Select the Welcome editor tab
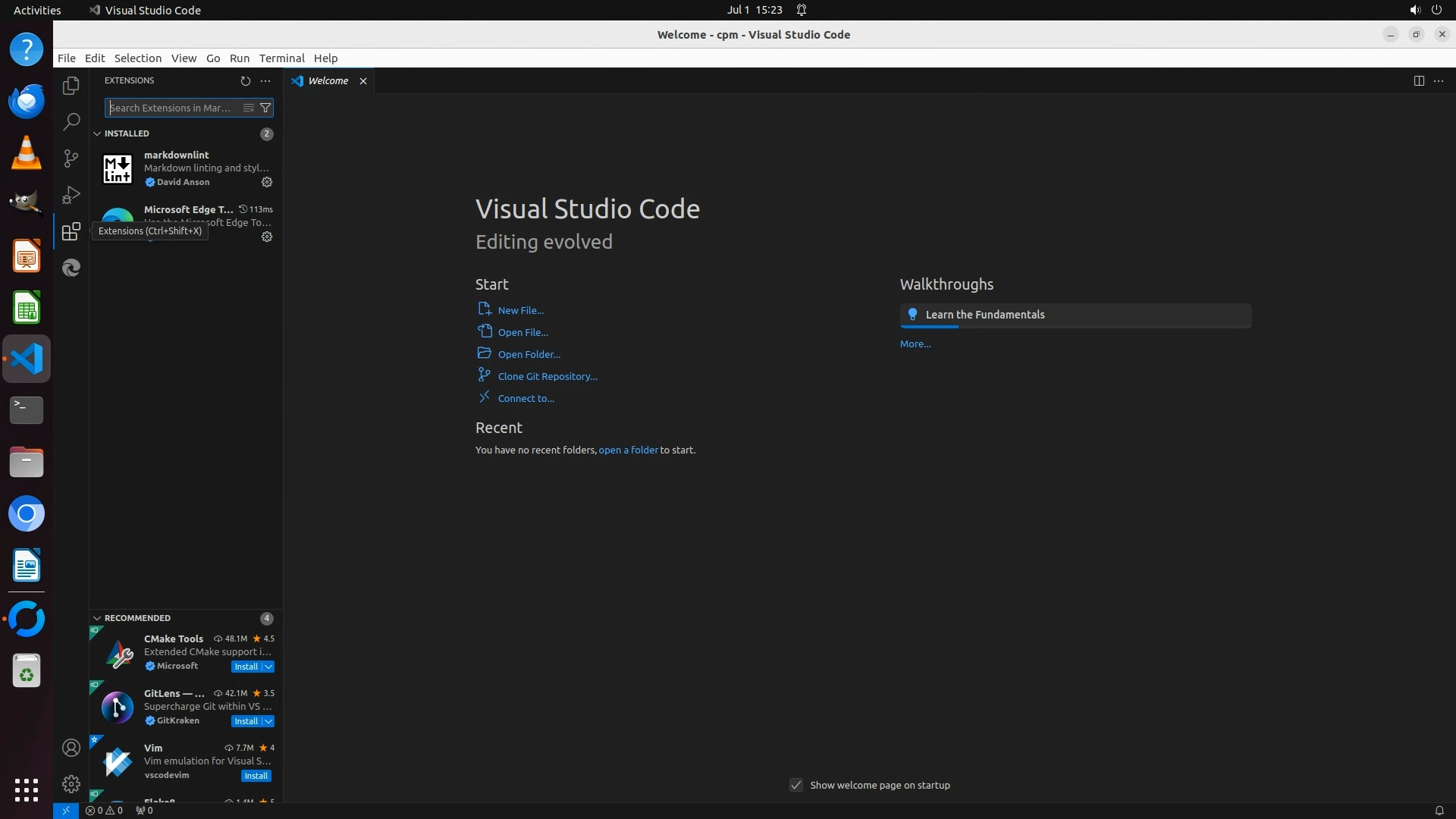 click(328, 80)
